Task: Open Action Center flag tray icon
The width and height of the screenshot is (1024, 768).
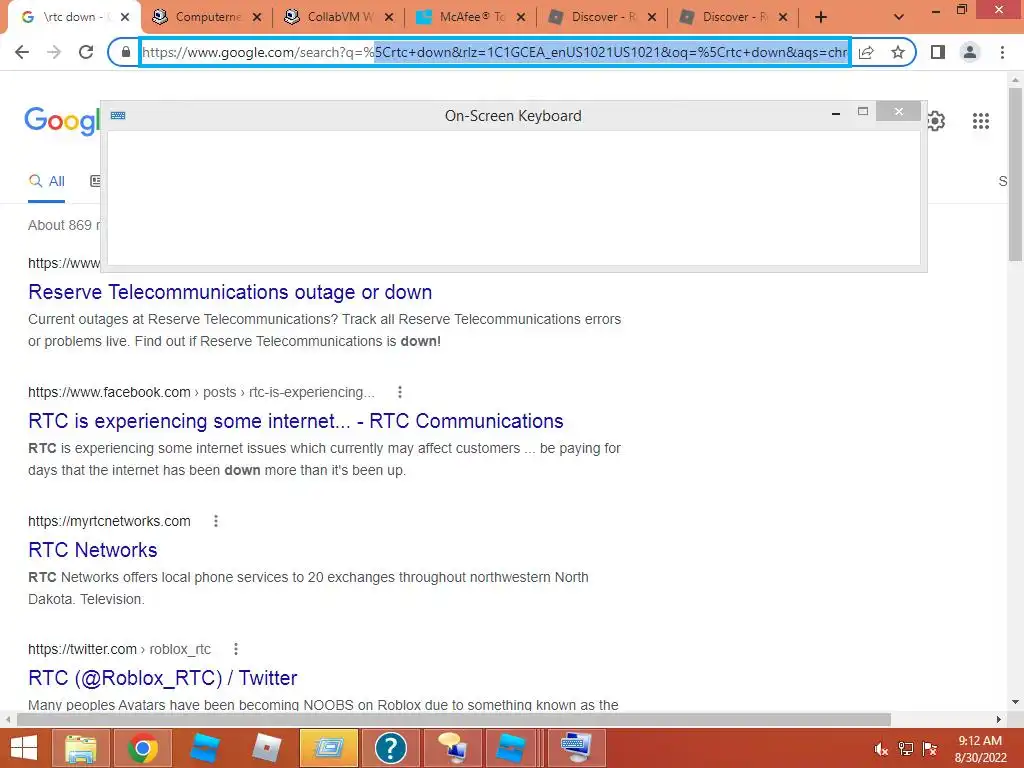Action: (x=930, y=749)
